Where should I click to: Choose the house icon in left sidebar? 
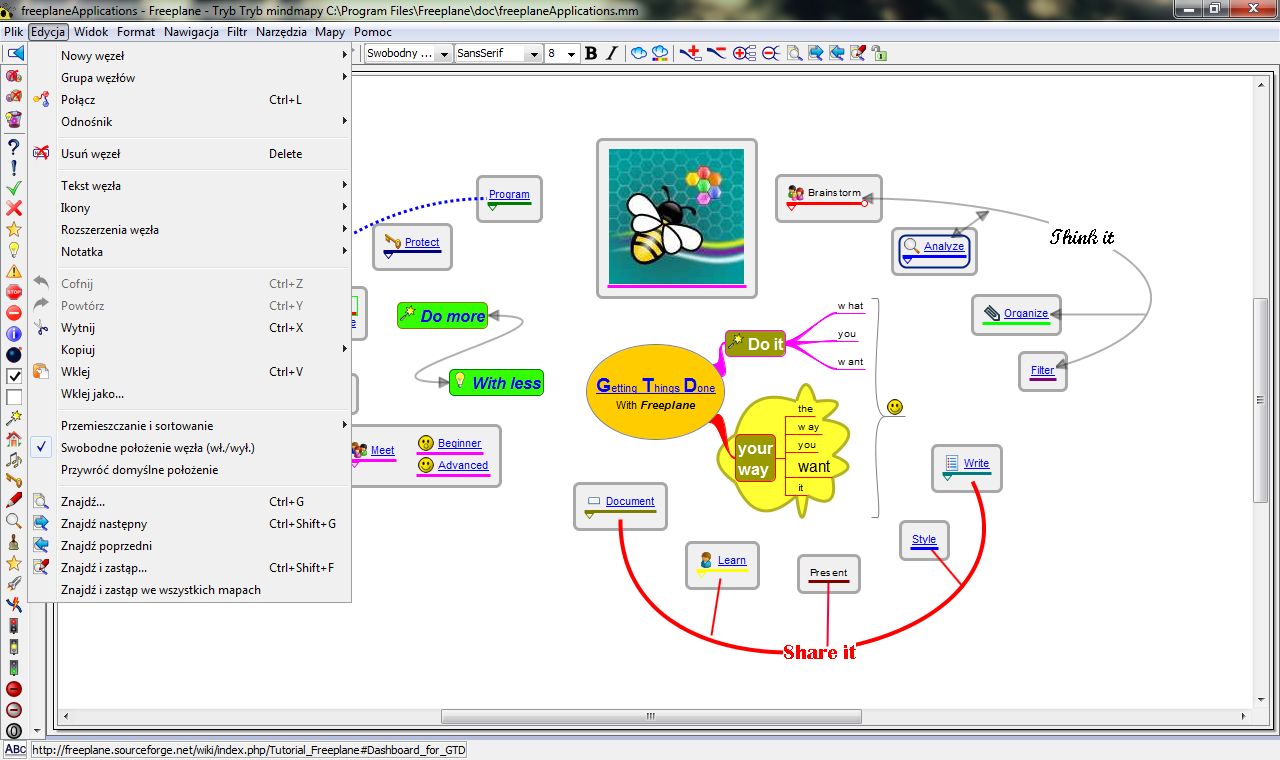click(14, 438)
